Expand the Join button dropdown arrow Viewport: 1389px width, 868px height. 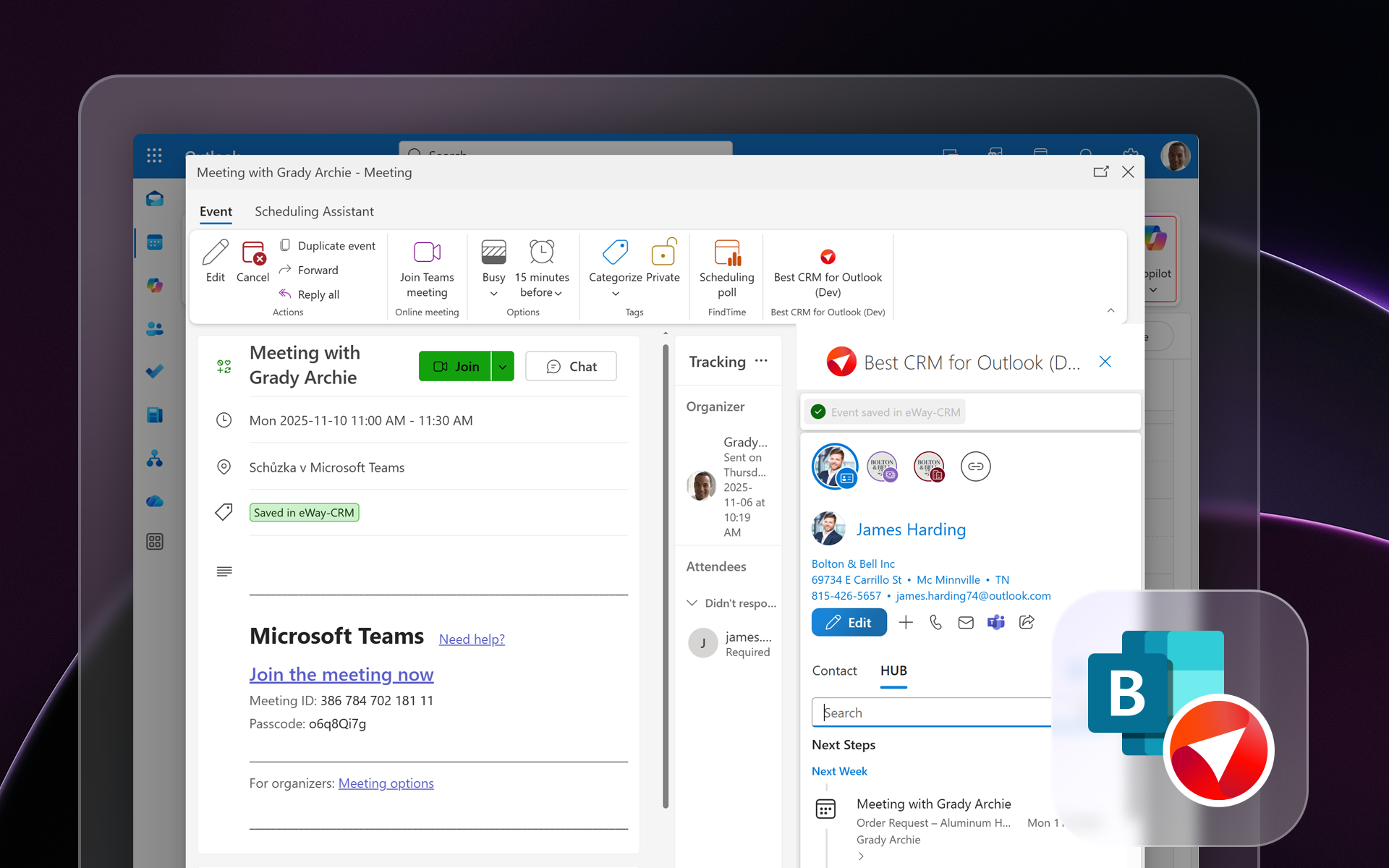pyautogui.click(x=503, y=366)
